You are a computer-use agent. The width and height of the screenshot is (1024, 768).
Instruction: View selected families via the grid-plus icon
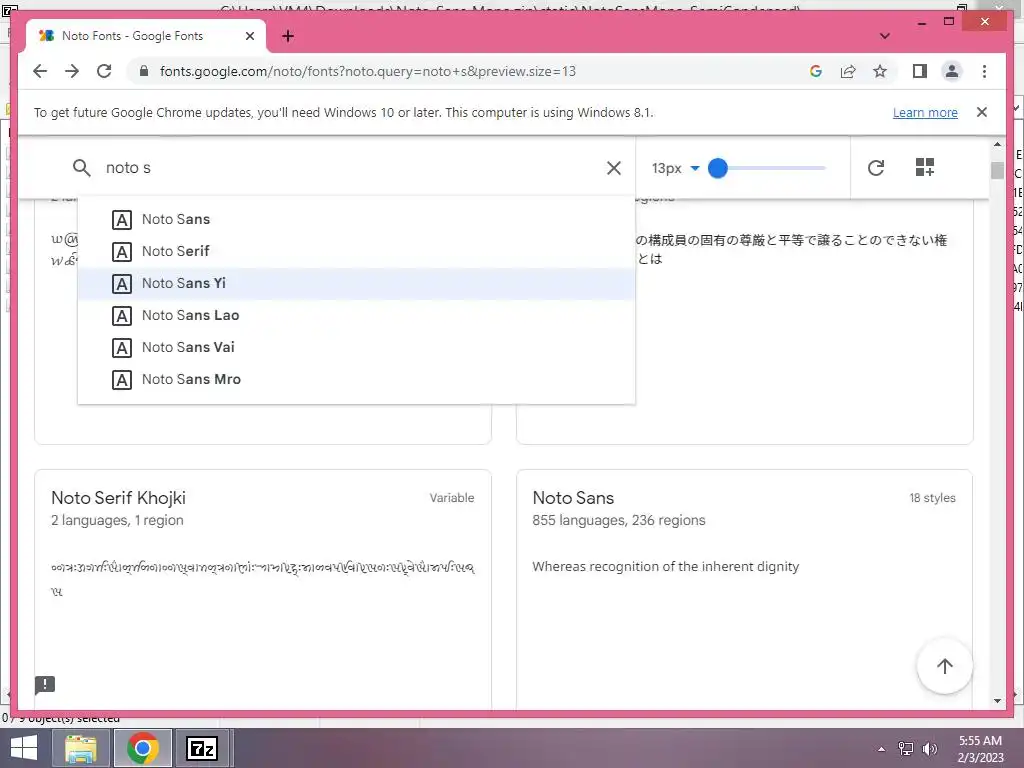pos(925,167)
